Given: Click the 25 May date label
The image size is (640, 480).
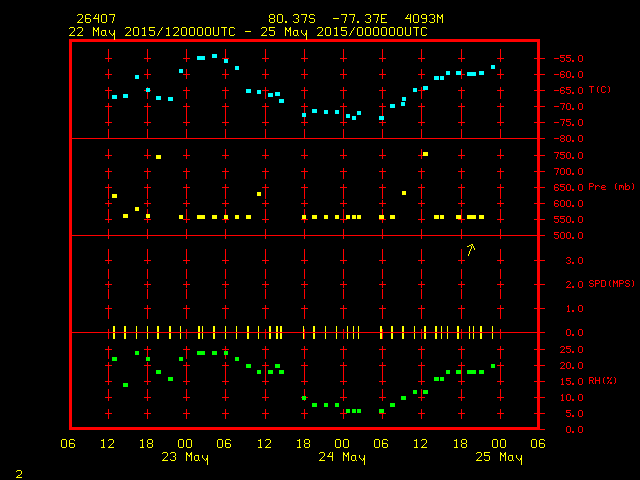Looking at the screenshot, I should (x=499, y=457).
